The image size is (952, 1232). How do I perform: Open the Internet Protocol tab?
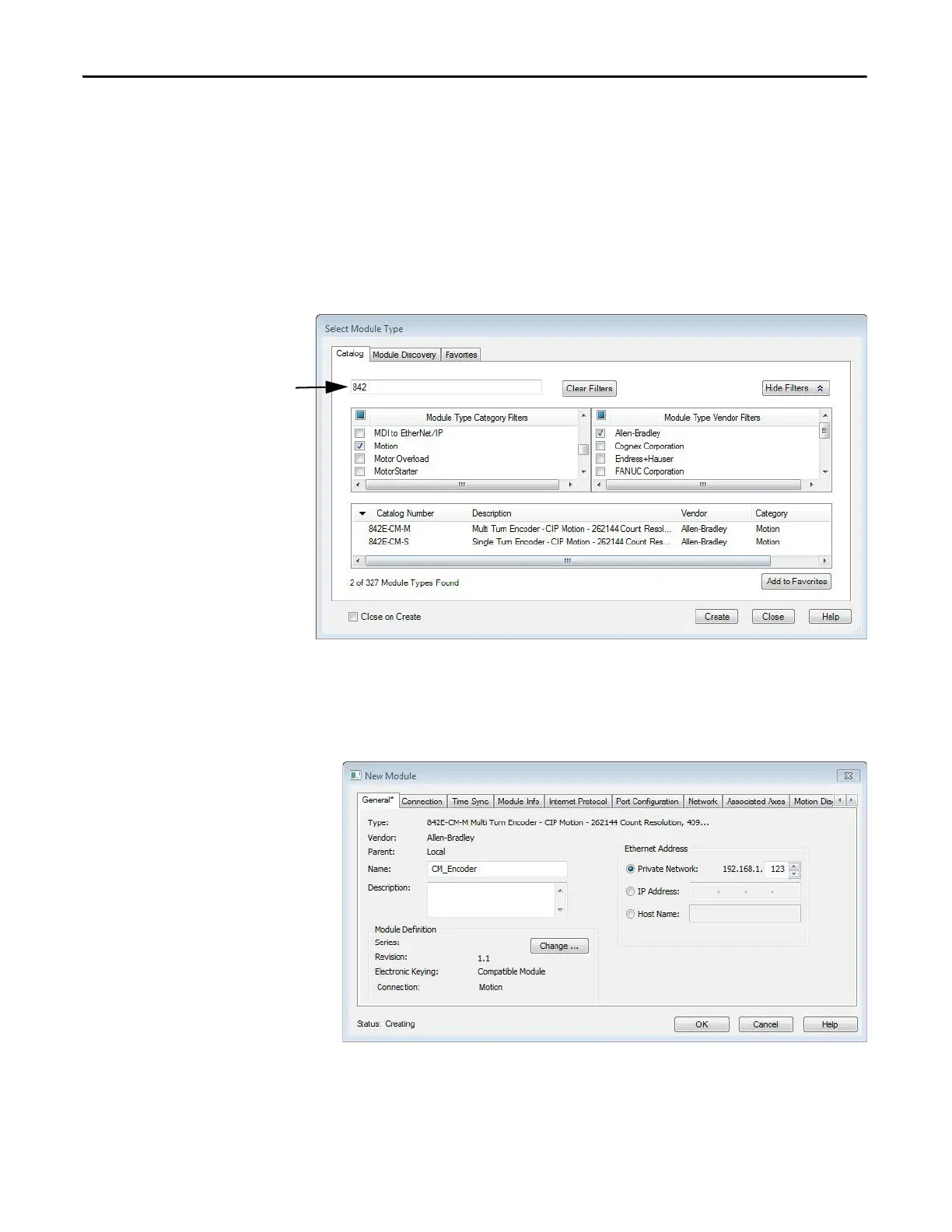tap(578, 801)
